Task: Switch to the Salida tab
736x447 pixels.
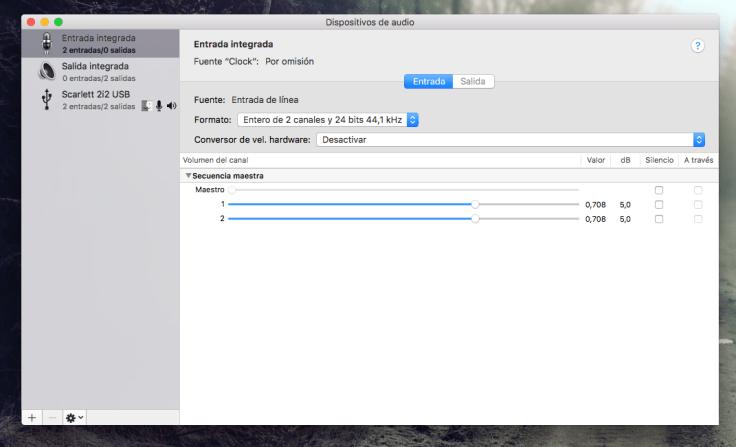Action: point(472,81)
